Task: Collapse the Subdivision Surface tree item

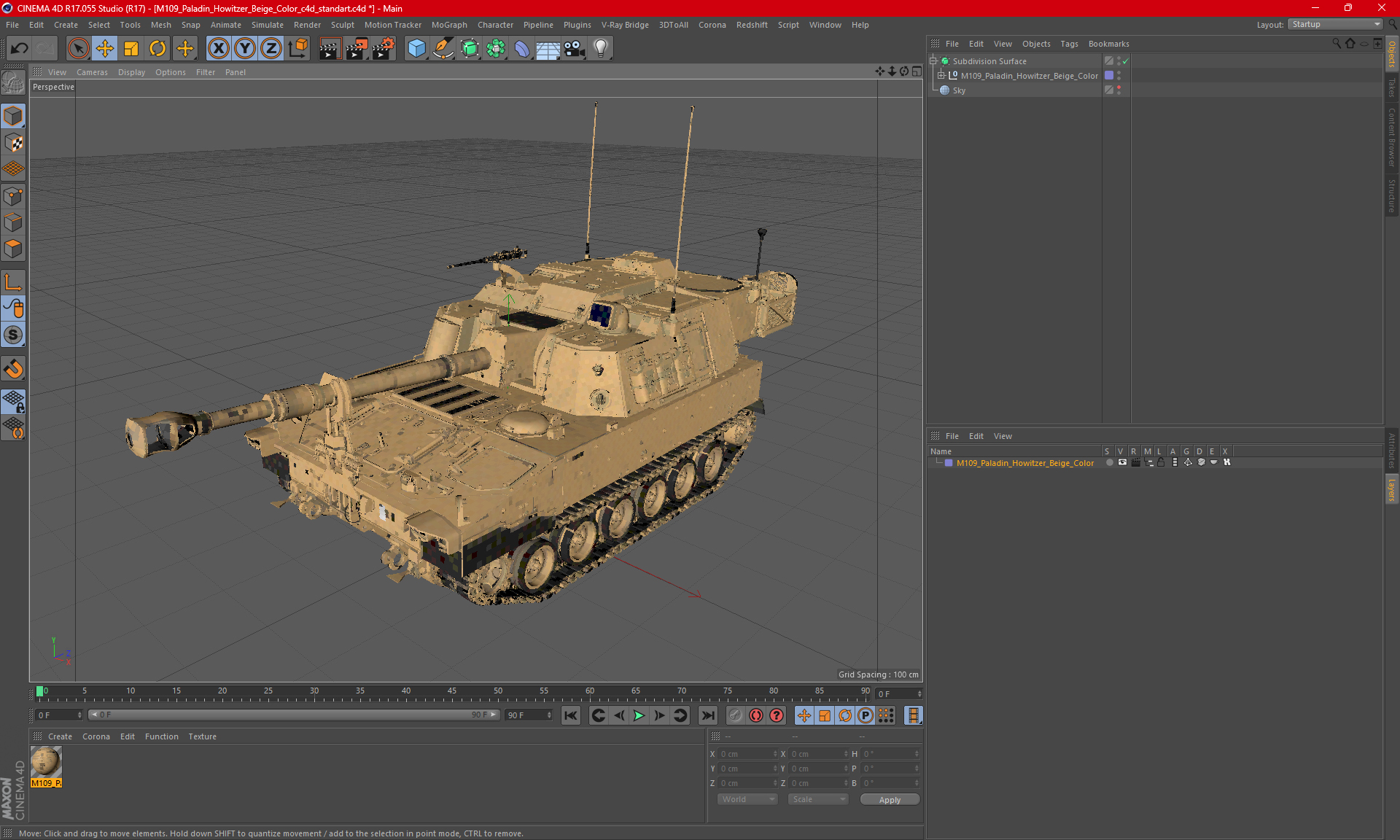Action: coord(933,61)
